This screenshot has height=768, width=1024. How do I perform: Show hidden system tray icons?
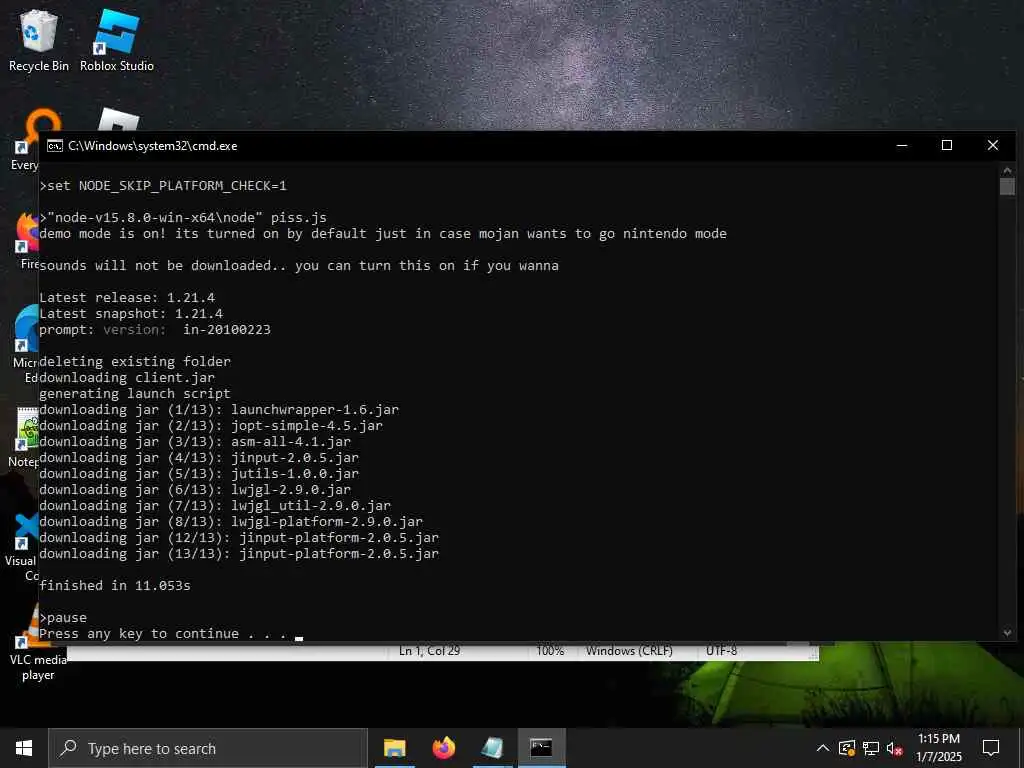point(823,748)
